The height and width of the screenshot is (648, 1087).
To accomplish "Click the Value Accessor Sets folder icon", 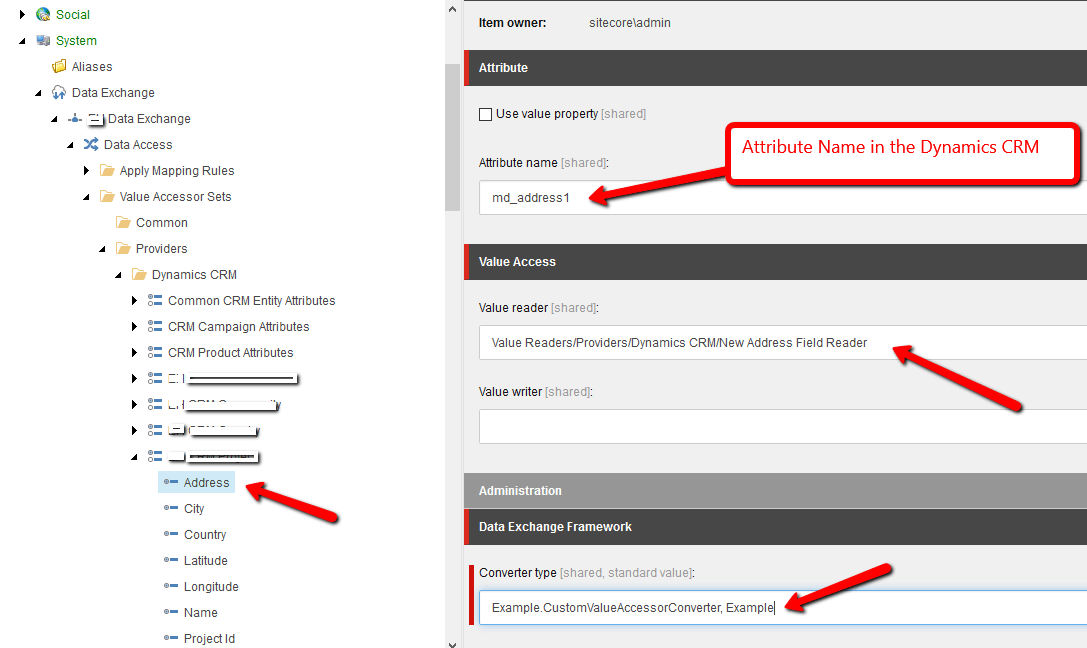I will 107,196.
